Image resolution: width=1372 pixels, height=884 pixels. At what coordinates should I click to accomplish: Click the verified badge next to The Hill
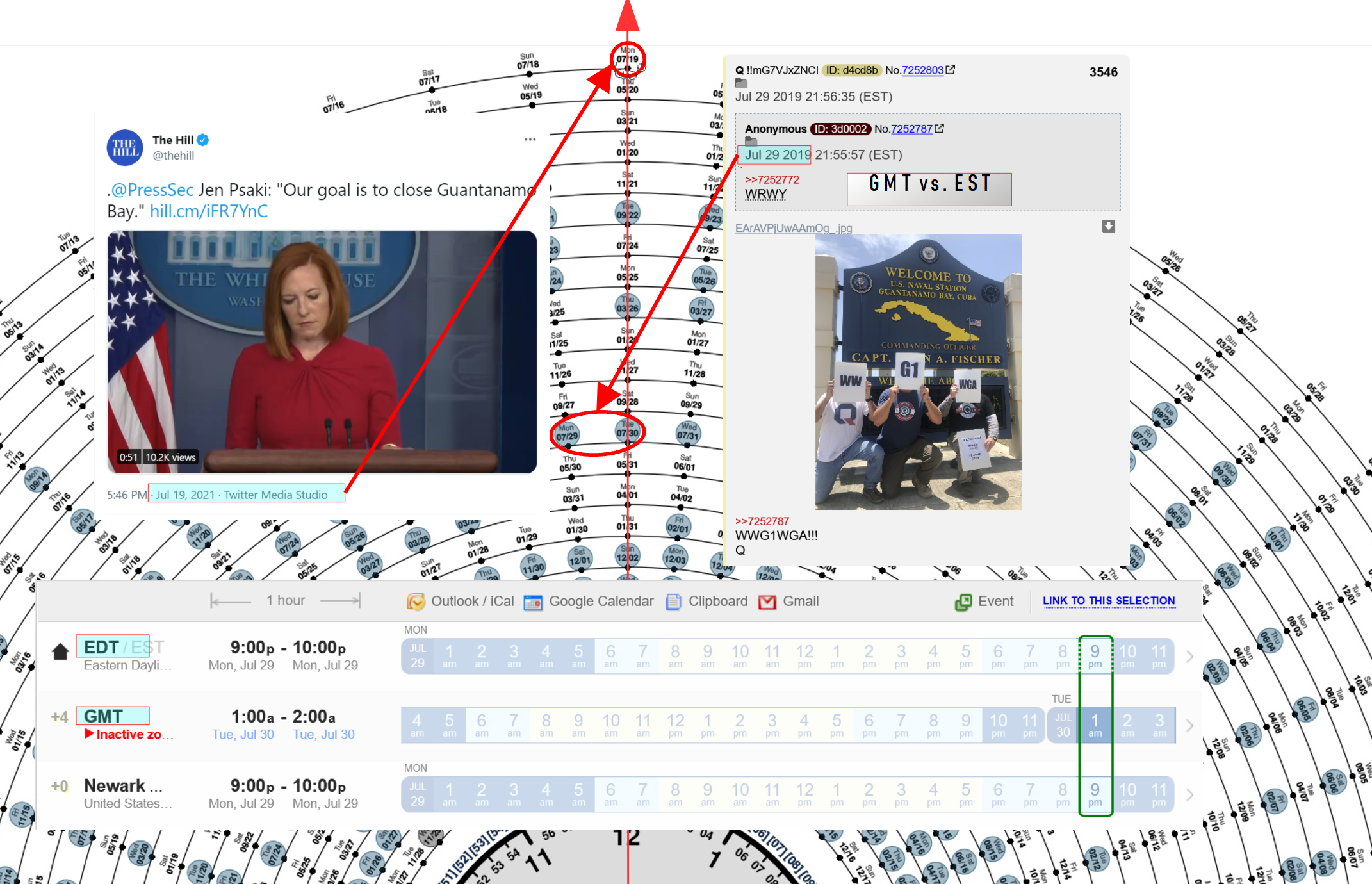pyautogui.click(x=203, y=140)
